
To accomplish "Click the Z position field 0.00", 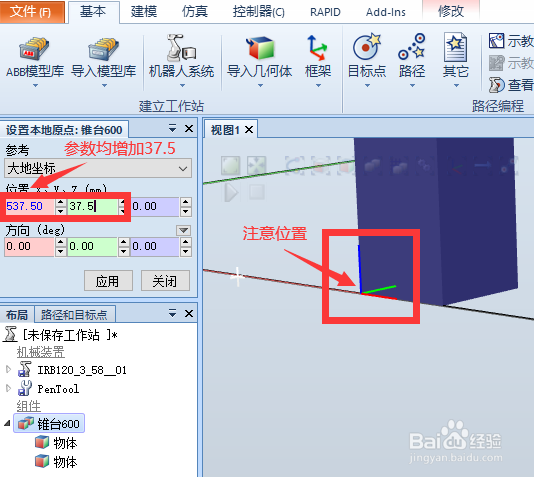I will coord(155,206).
